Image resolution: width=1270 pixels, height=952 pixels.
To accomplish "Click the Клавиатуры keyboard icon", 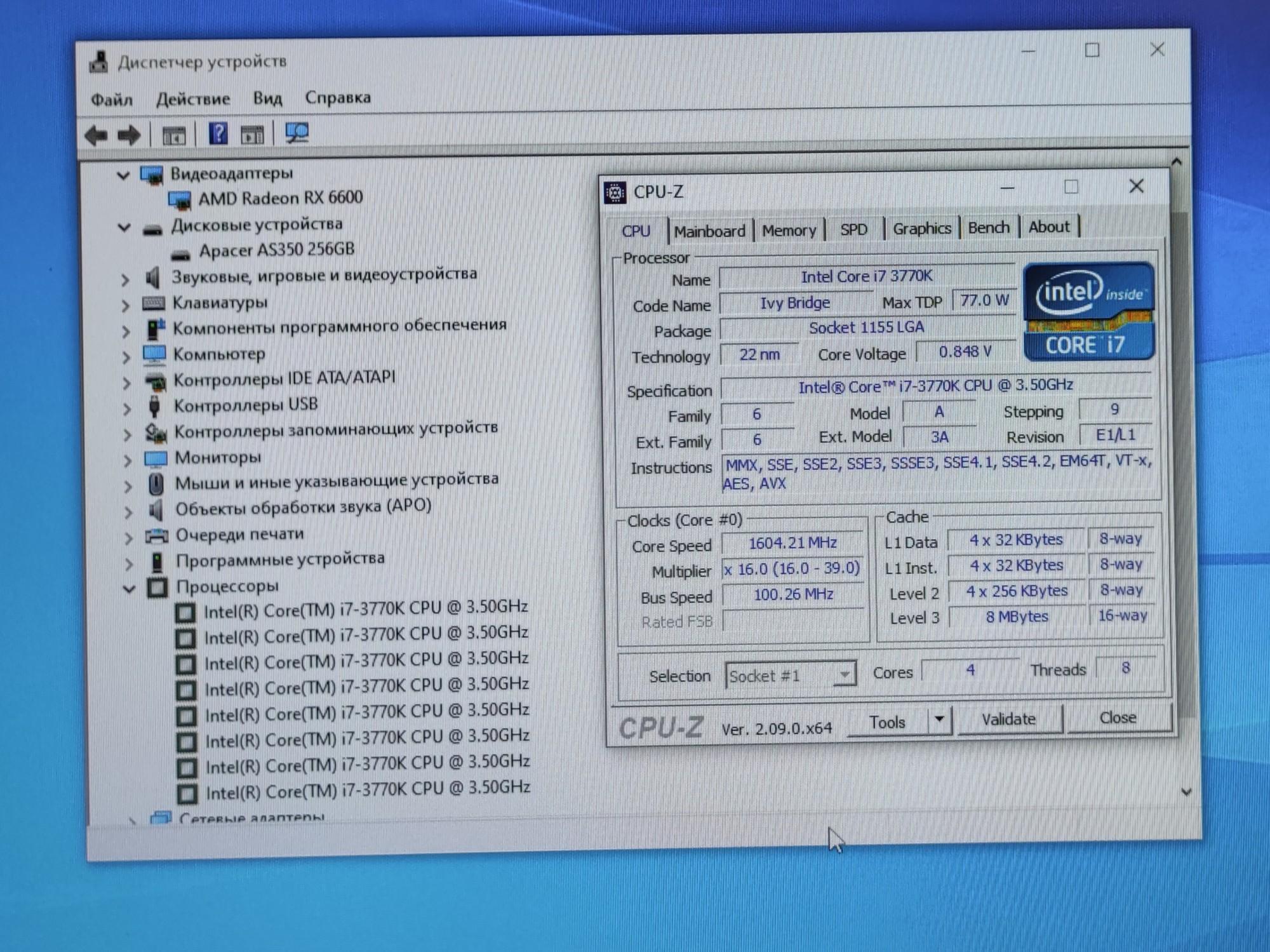I will (x=154, y=303).
